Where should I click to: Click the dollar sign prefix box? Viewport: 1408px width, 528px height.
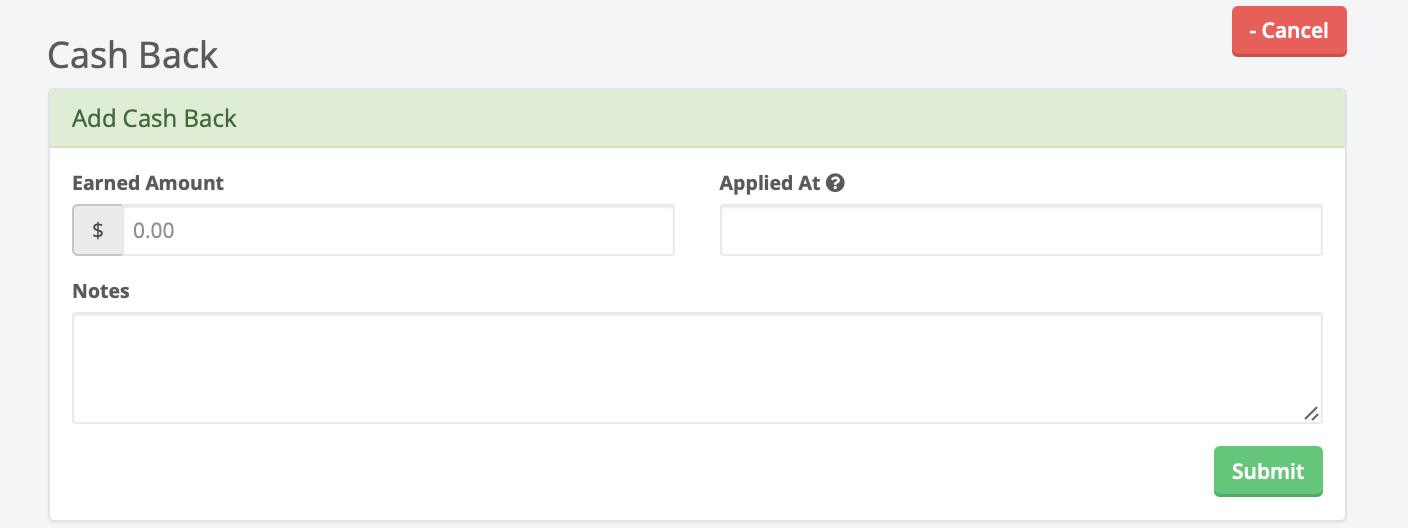(98, 230)
